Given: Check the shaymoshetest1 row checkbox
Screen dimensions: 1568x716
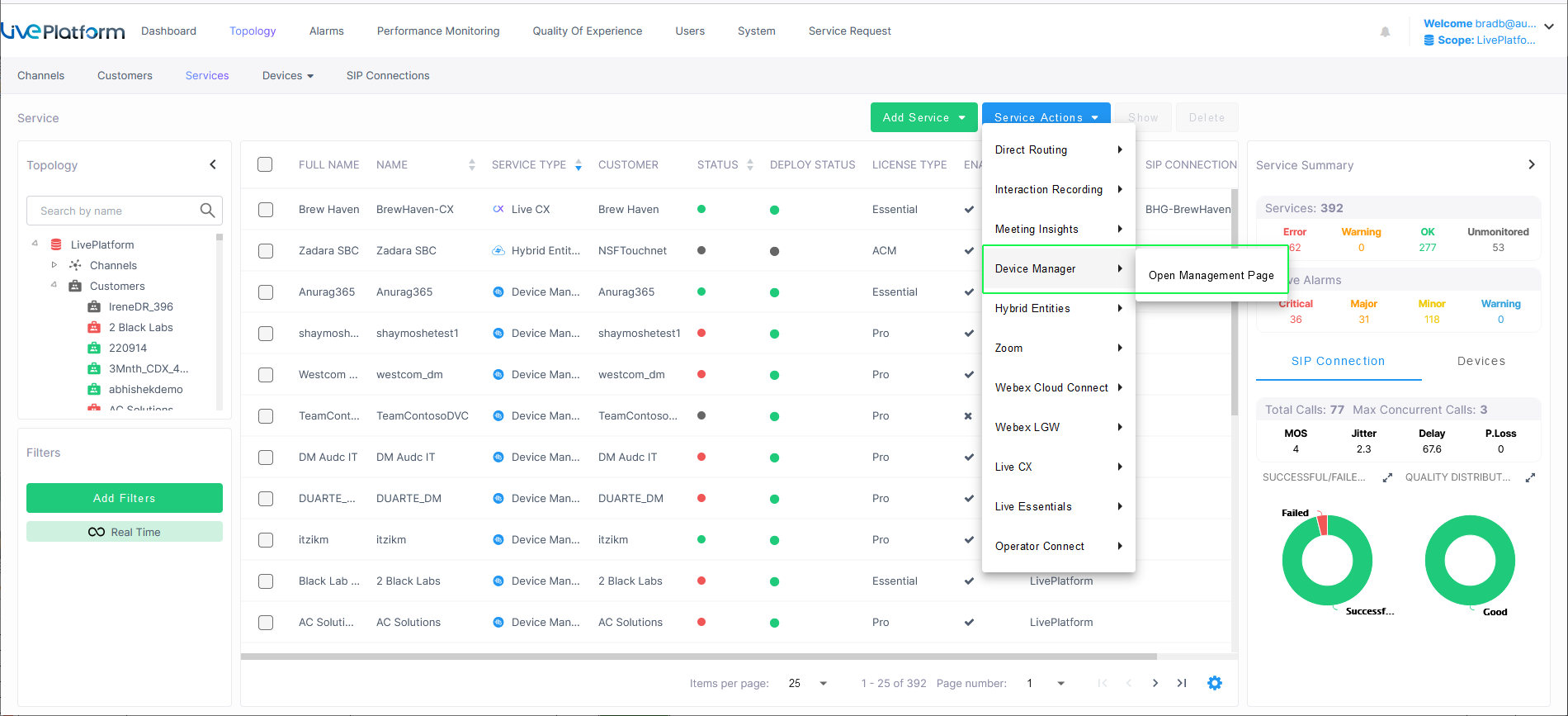Looking at the screenshot, I should coord(266,334).
